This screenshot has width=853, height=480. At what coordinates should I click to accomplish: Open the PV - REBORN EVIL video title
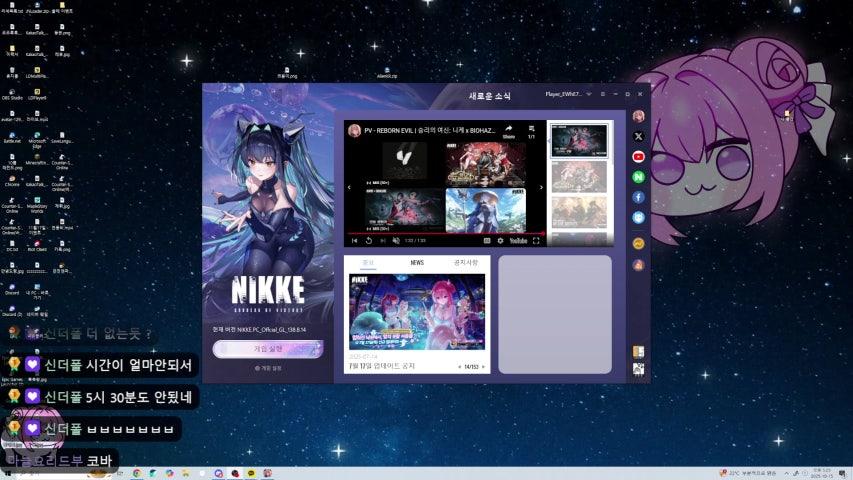click(429, 131)
